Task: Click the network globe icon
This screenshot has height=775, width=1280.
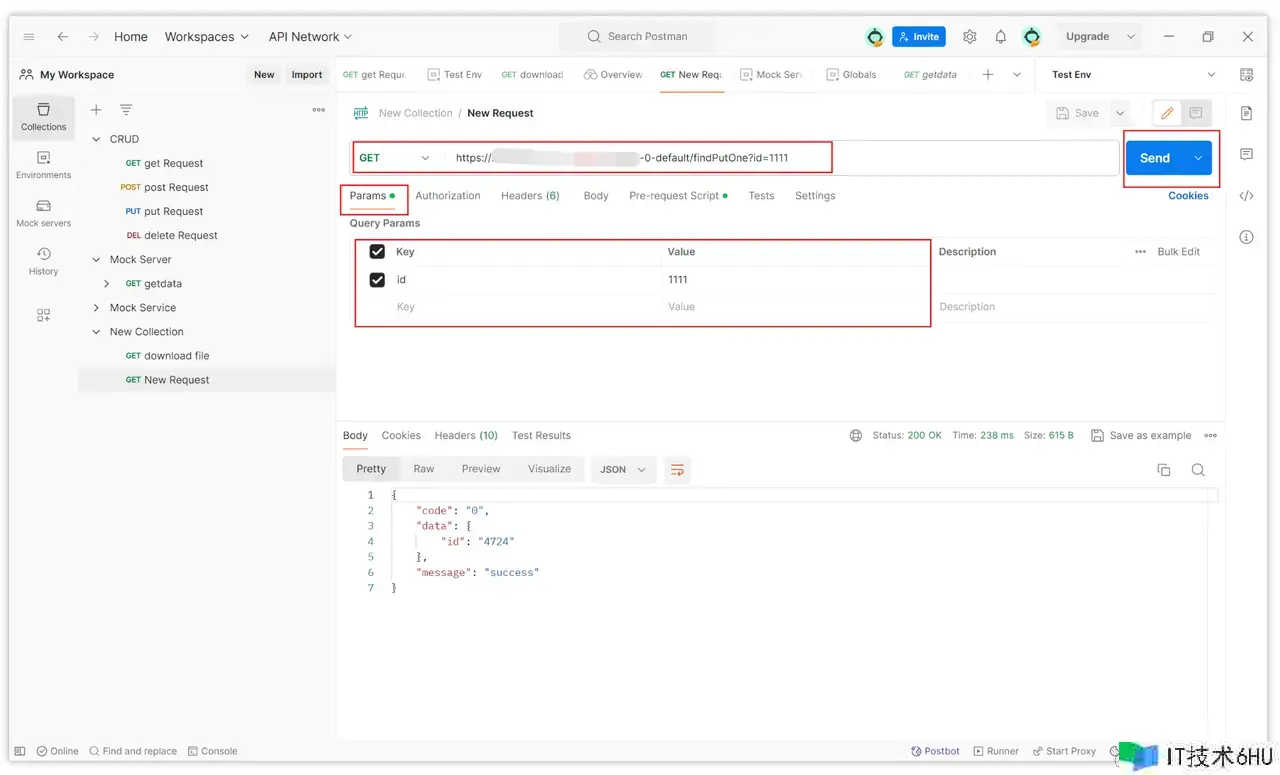Action: pos(856,436)
